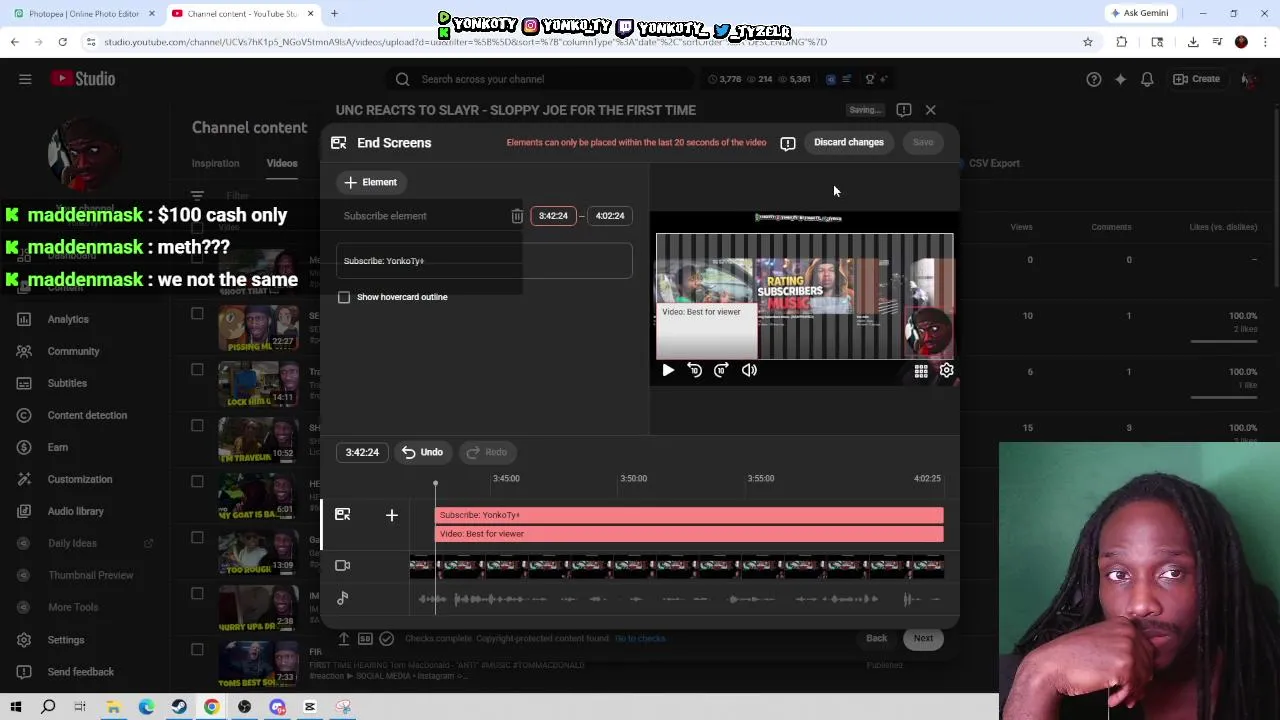Open Customization in sidebar
Image resolution: width=1280 pixels, height=720 pixels.
pos(80,479)
